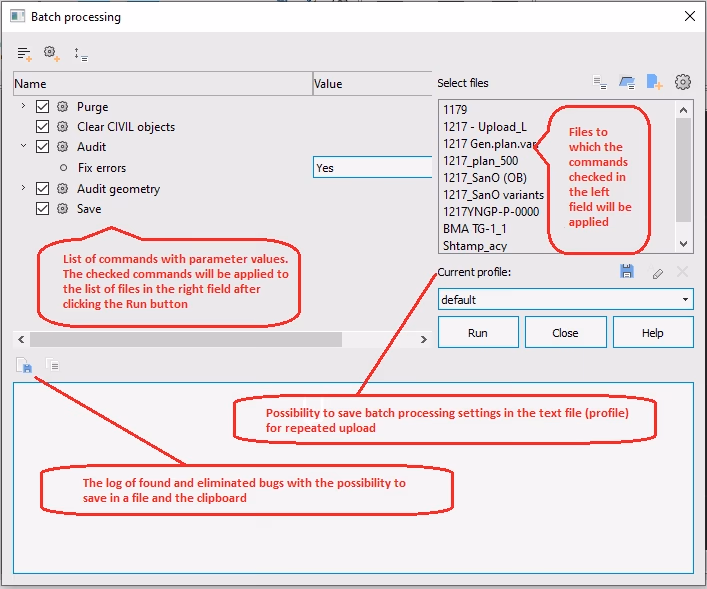Click the Run button
Image resolution: width=707 pixels, height=589 pixels.
coord(478,332)
